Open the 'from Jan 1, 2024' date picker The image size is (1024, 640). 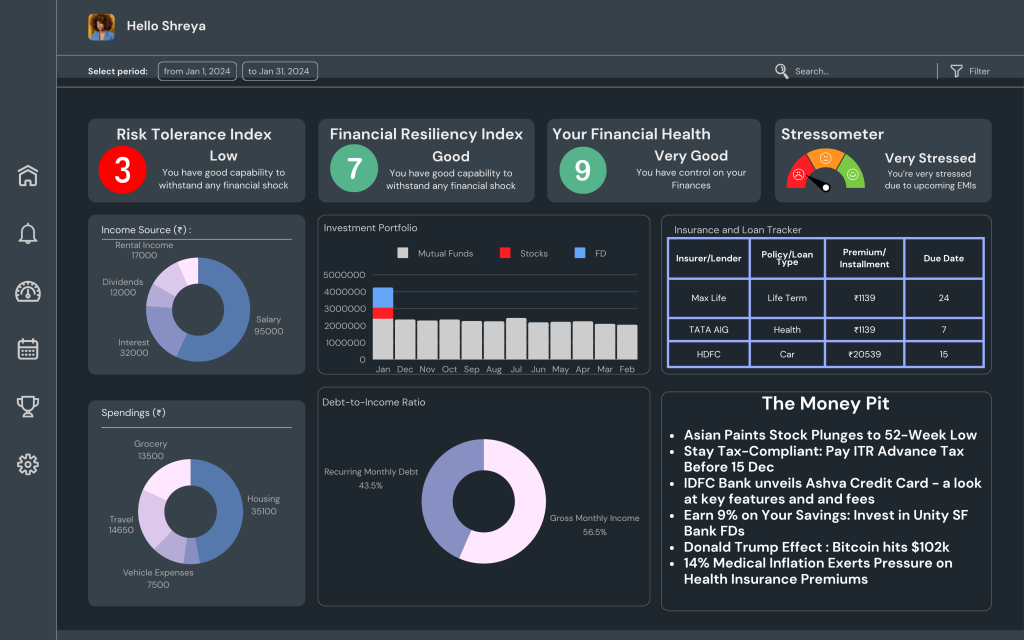(197, 71)
